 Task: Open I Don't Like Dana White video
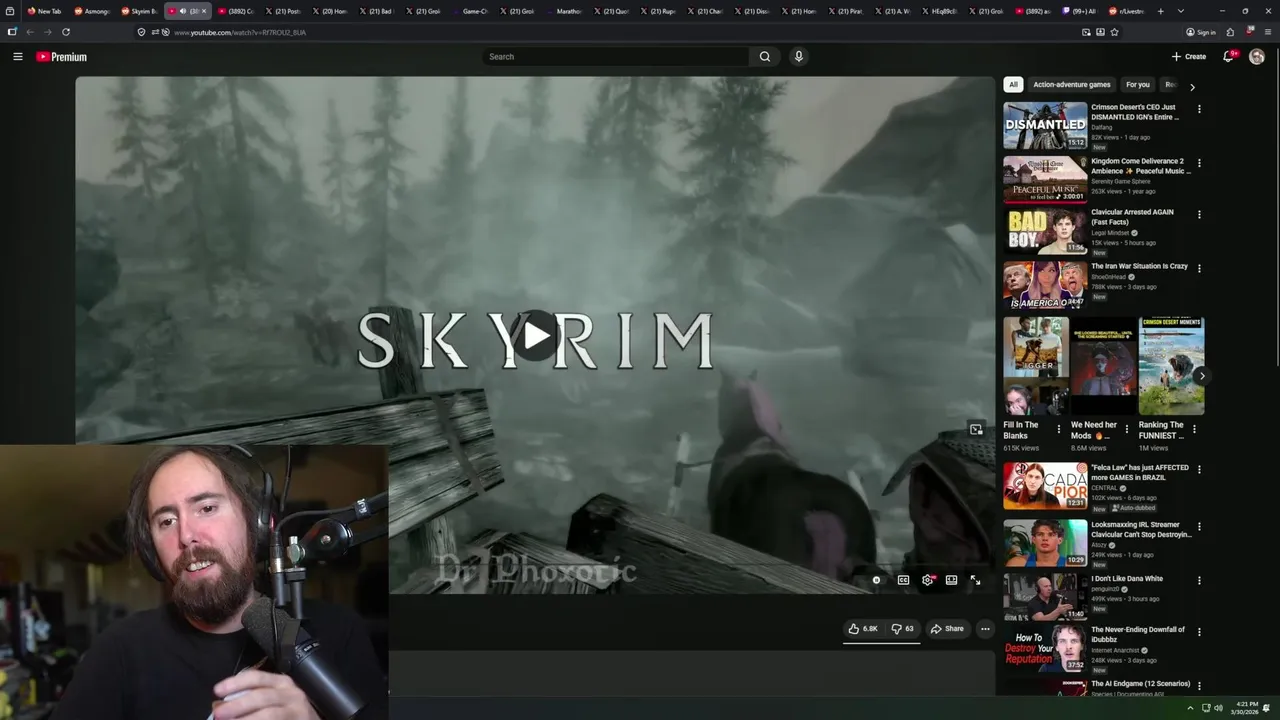(x=1045, y=597)
